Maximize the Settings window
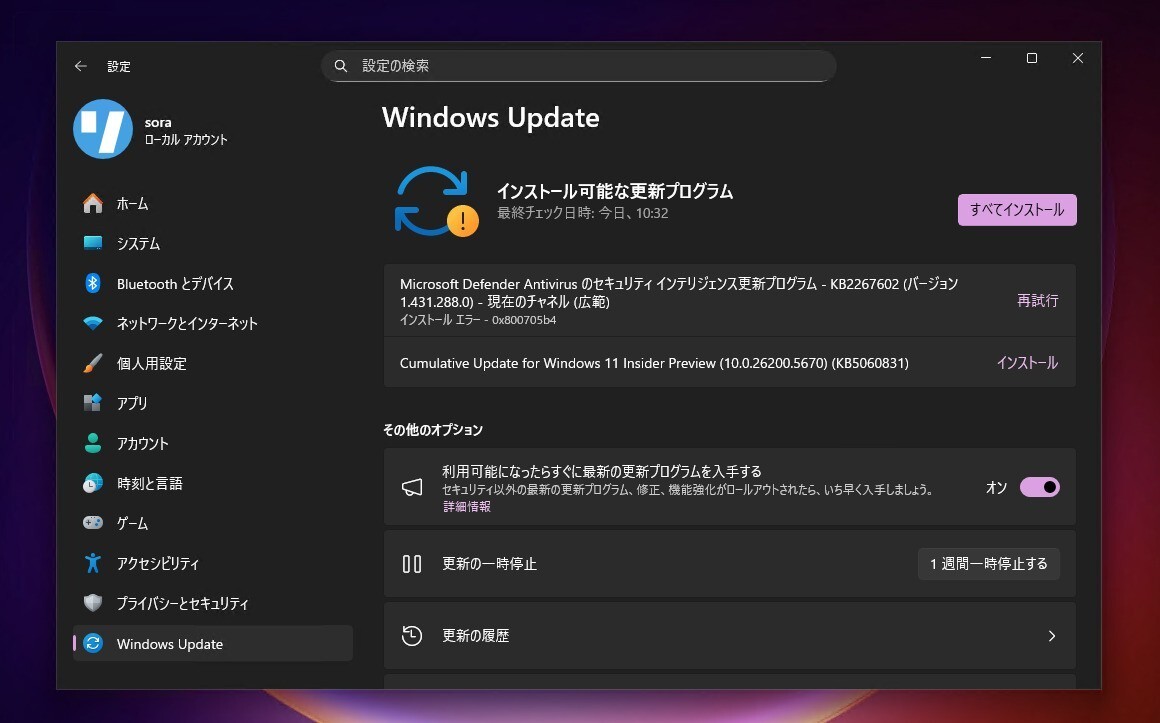Screen dimensions: 1160x723 (1032, 58)
